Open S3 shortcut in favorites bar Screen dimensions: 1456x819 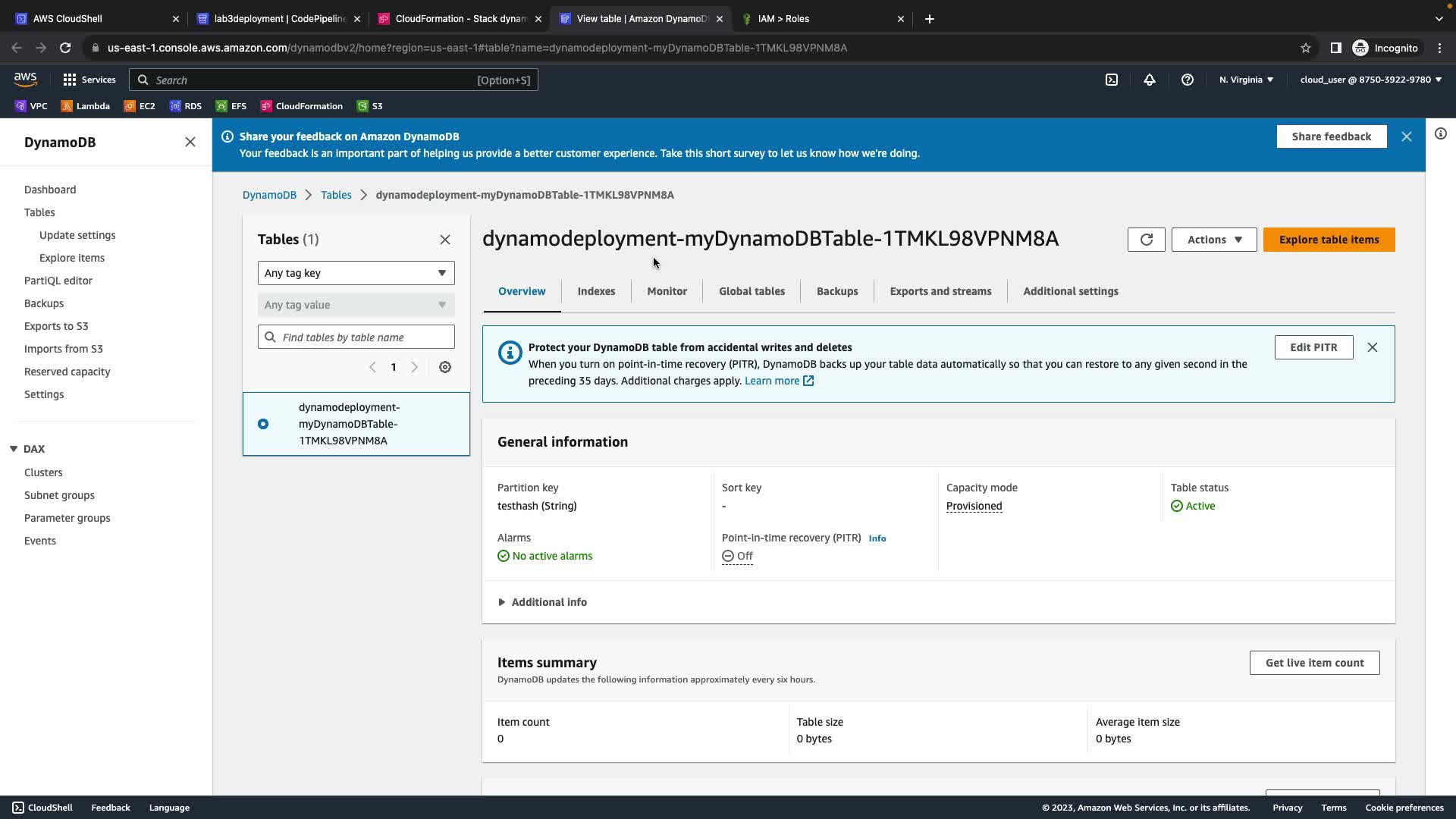click(370, 106)
